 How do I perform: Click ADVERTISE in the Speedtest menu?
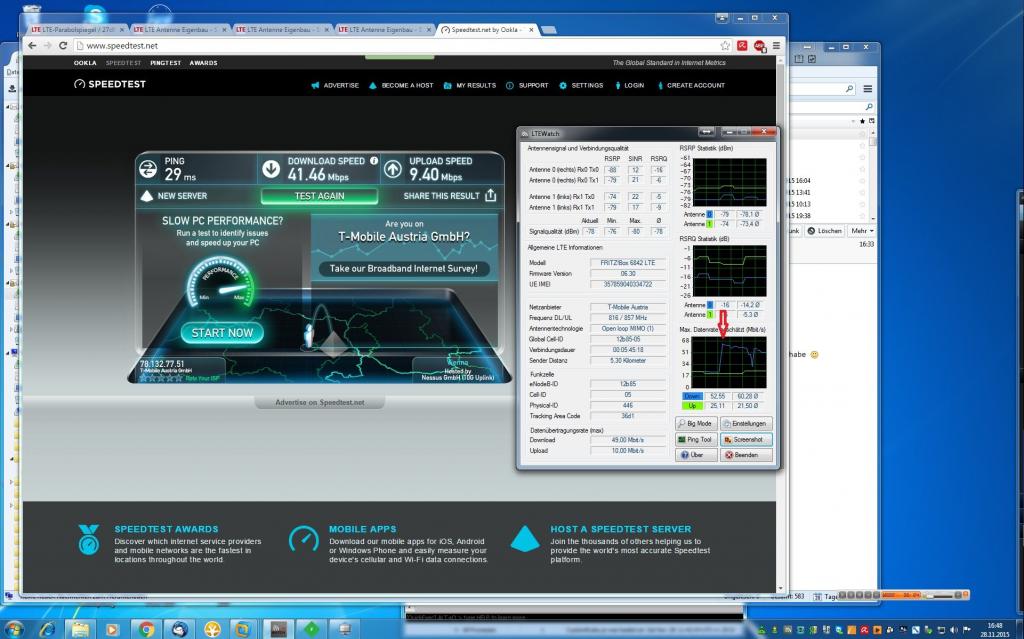[x=335, y=86]
